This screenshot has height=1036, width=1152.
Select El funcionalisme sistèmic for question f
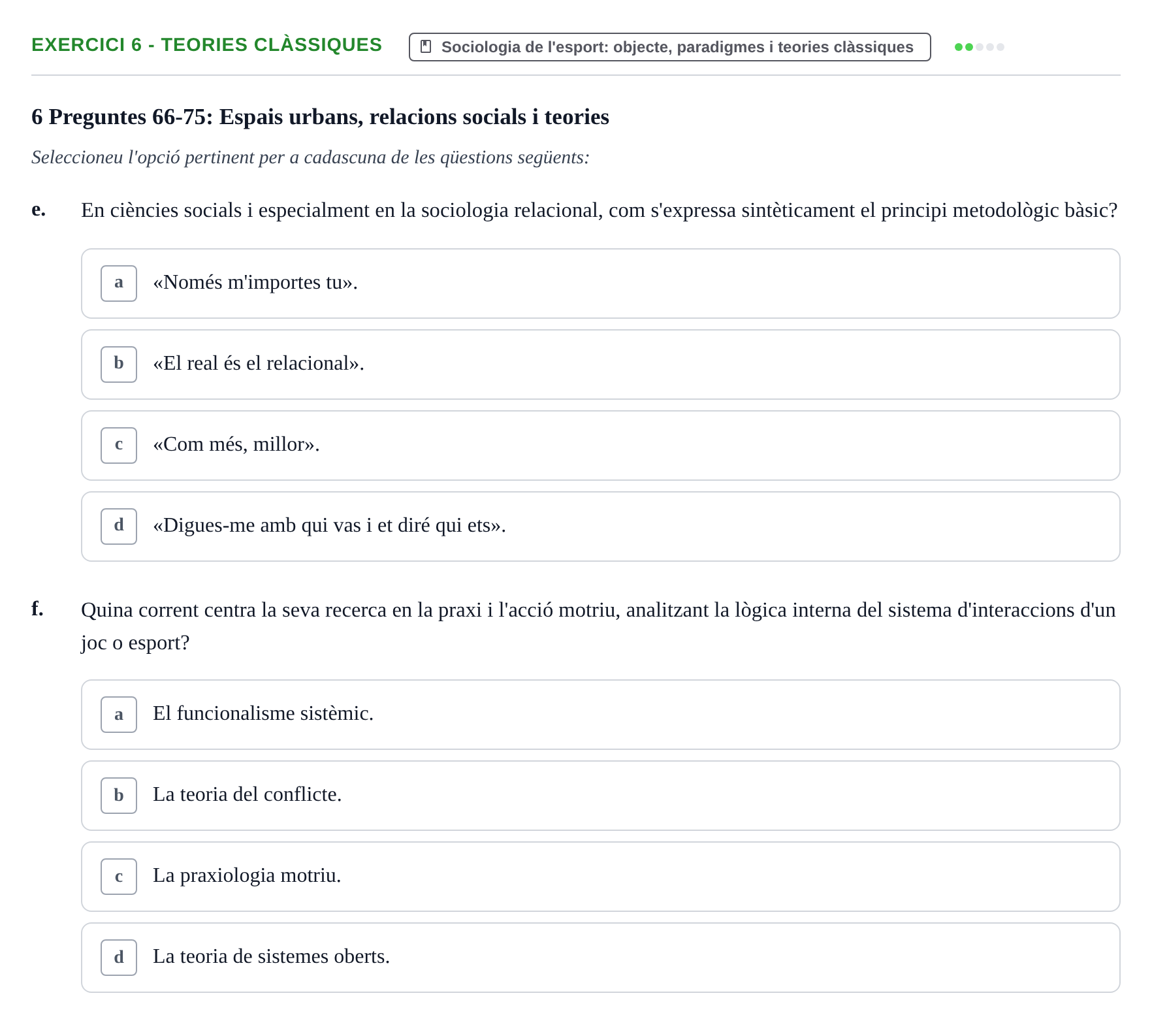(600, 715)
